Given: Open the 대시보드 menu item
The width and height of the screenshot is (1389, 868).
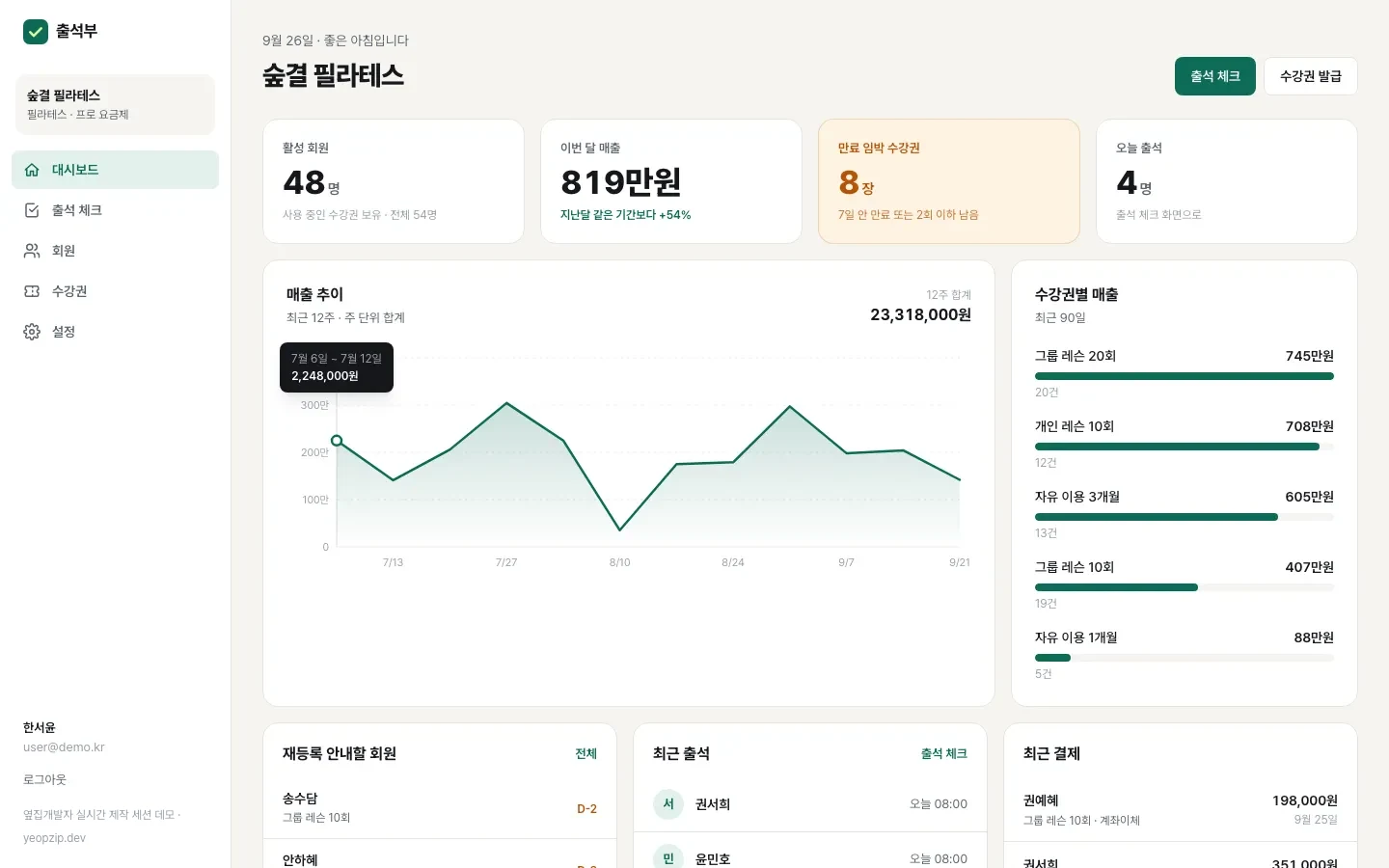Looking at the screenshot, I should (116, 170).
